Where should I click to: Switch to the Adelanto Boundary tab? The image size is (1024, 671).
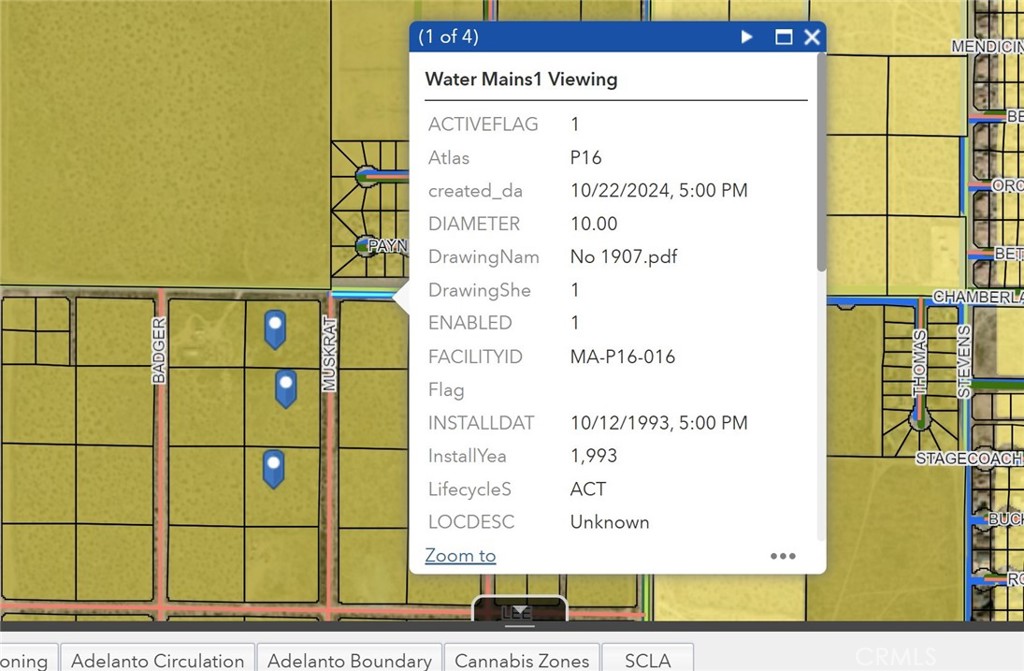(x=349, y=660)
